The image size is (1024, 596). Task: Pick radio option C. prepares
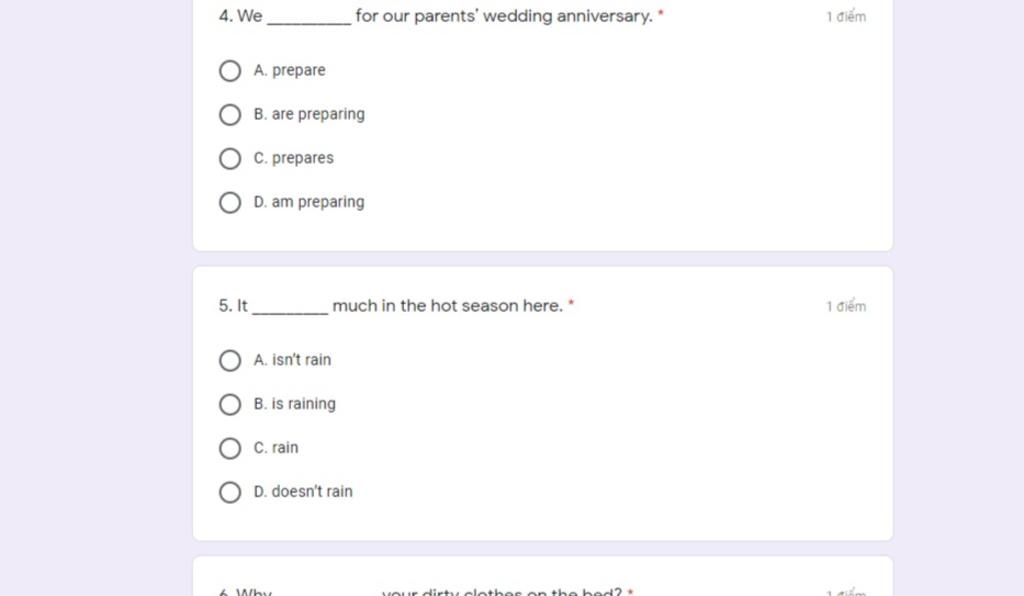tap(230, 159)
